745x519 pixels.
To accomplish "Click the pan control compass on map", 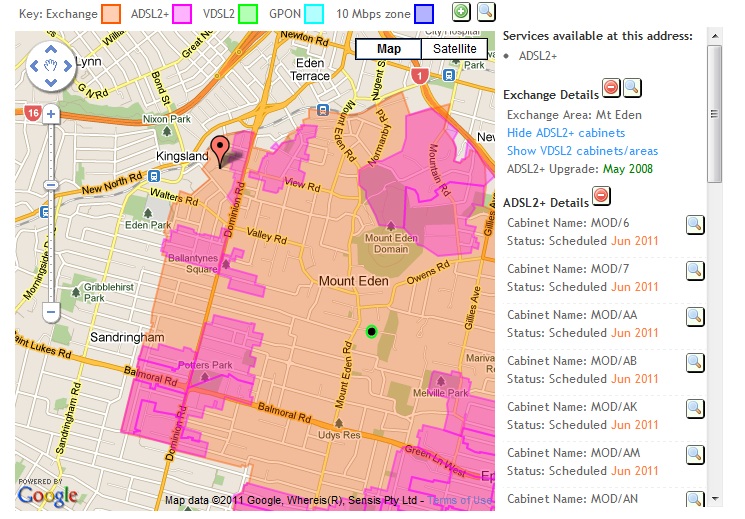I will (x=50, y=66).
